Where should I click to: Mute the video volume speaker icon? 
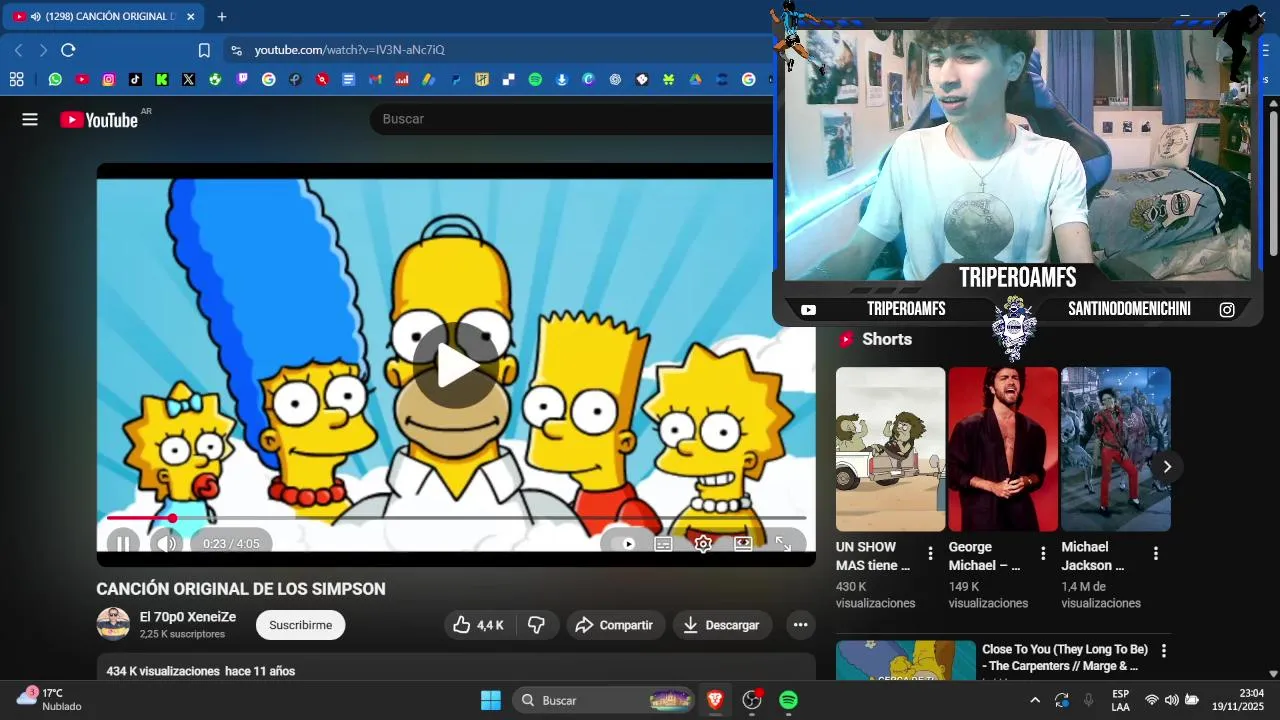(x=166, y=544)
